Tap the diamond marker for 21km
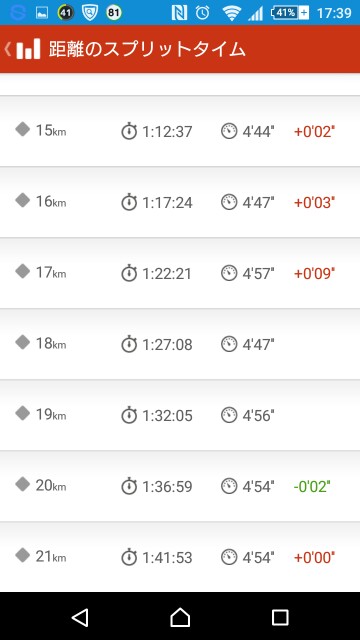The image size is (360, 640). point(23,555)
